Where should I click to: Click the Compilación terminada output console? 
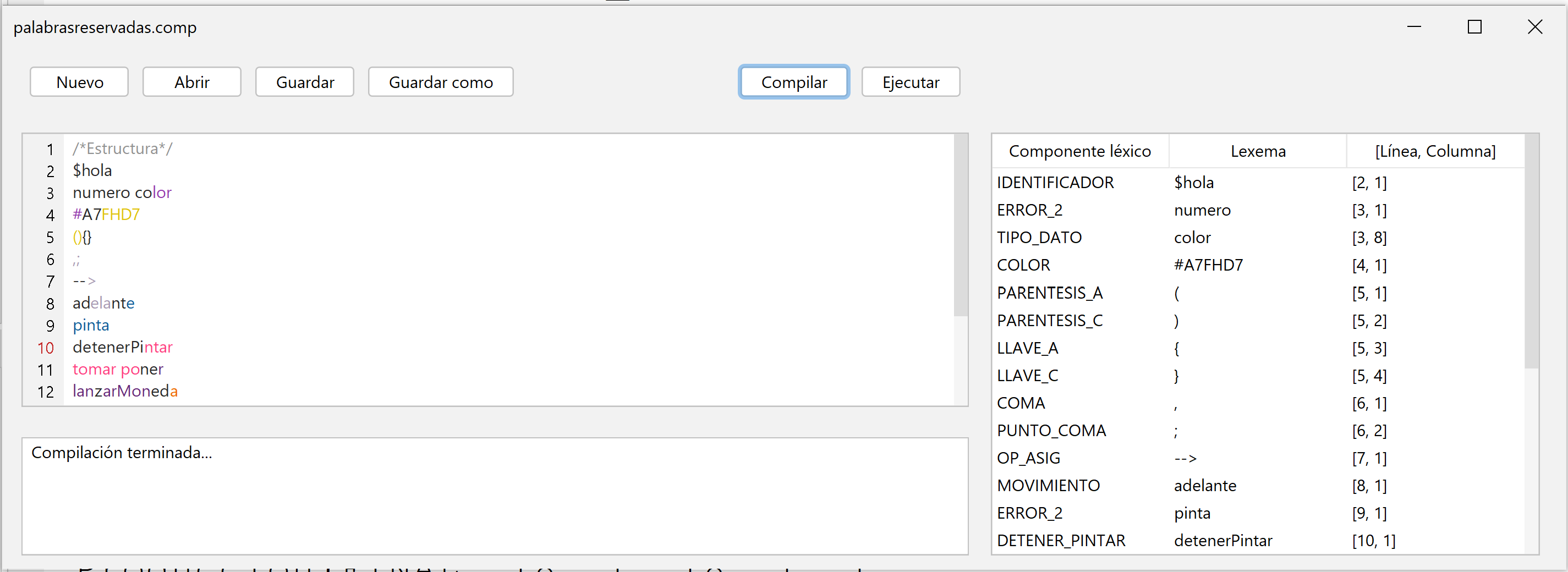495,496
